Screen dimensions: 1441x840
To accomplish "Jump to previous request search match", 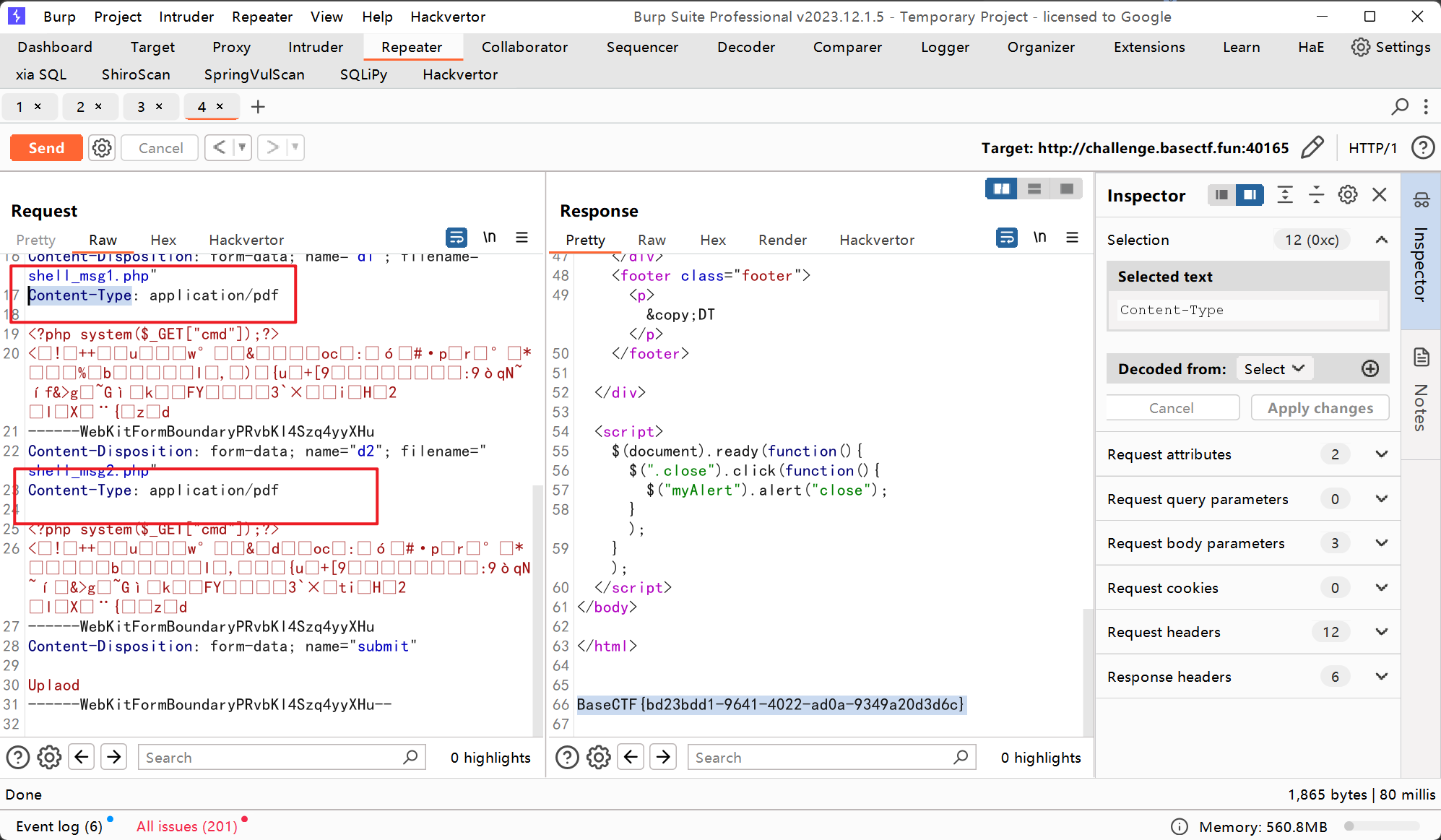I will click(82, 757).
